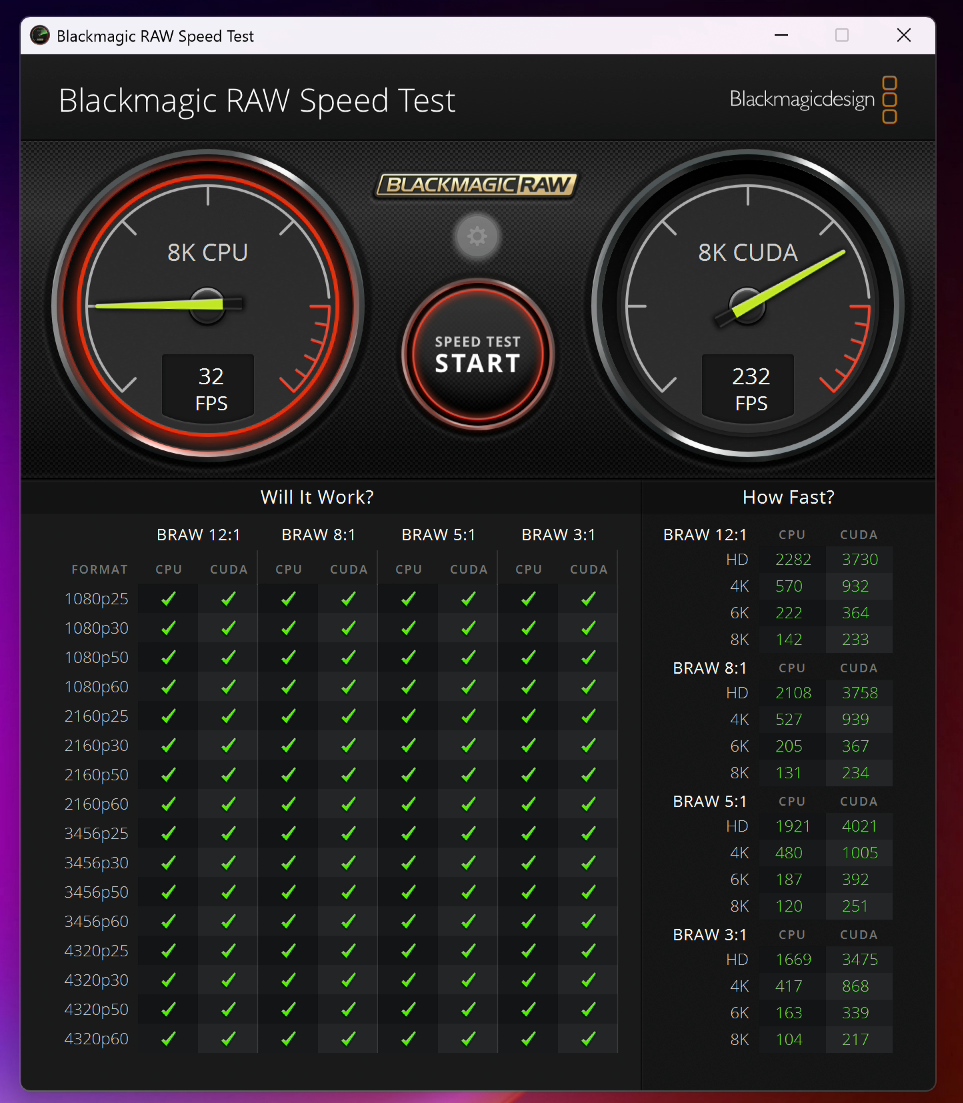Click the BRAW 5:1 column header in Will It Work

point(438,535)
